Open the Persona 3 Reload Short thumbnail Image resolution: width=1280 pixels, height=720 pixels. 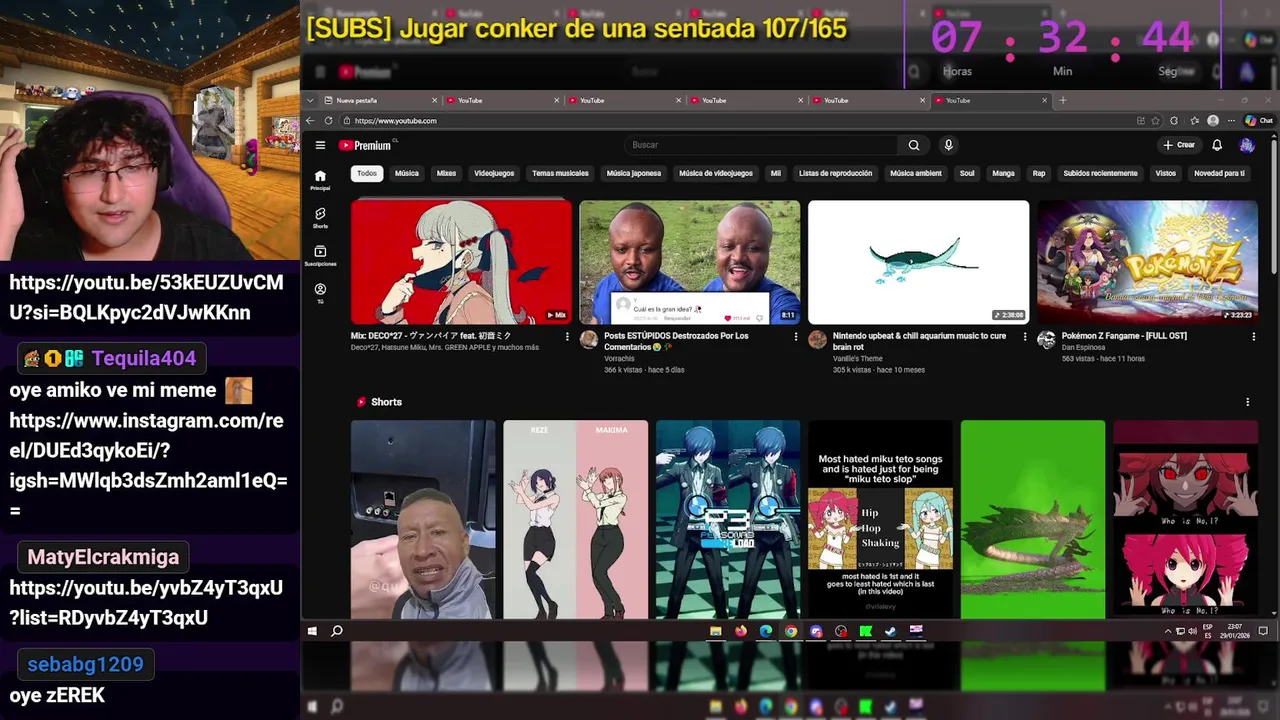(x=728, y=519)
